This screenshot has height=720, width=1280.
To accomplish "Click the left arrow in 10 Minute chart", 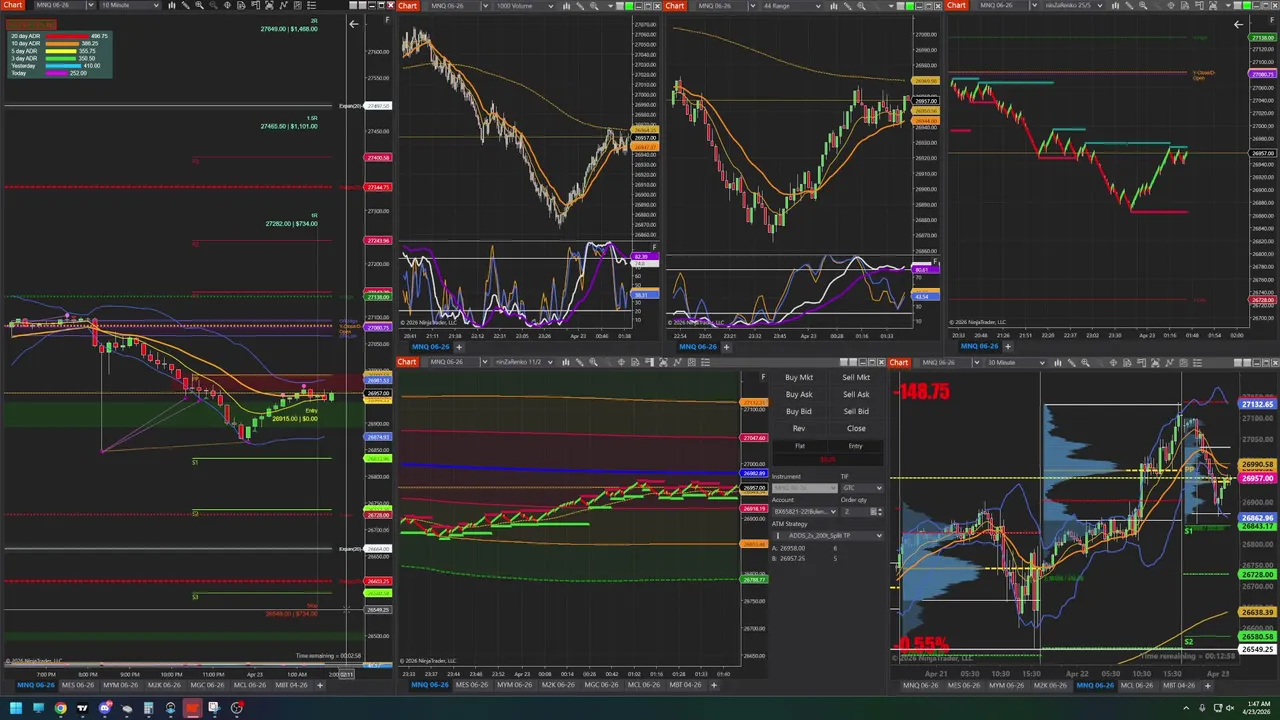I will coord(353,24).
